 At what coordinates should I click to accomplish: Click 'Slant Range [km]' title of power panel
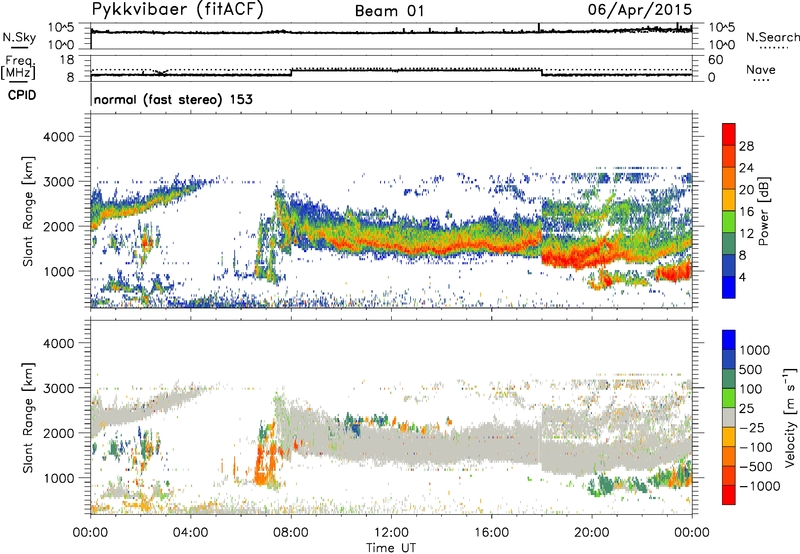(28, 211)
